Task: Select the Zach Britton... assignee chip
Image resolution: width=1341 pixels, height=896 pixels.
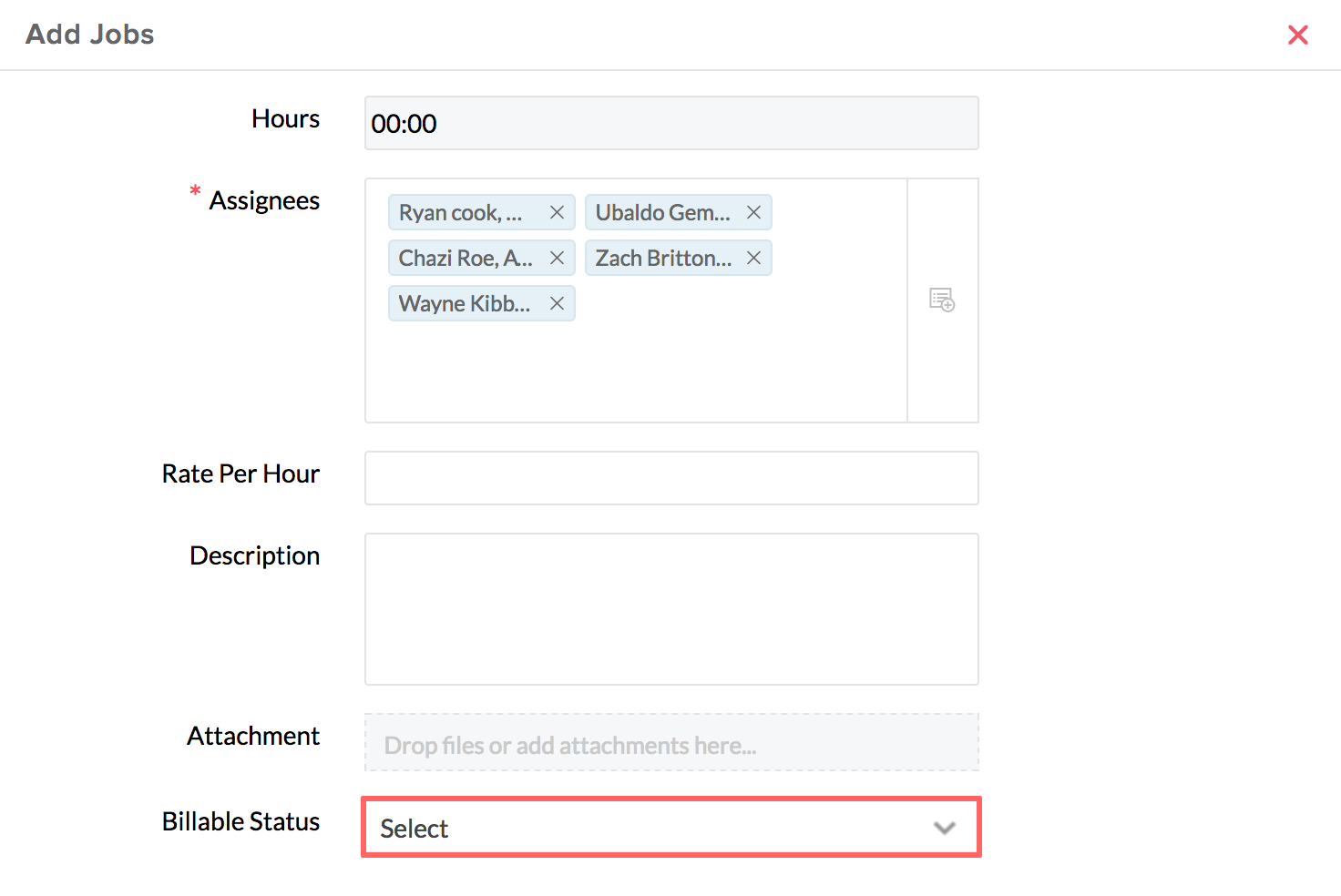Action: pos(662,258)
